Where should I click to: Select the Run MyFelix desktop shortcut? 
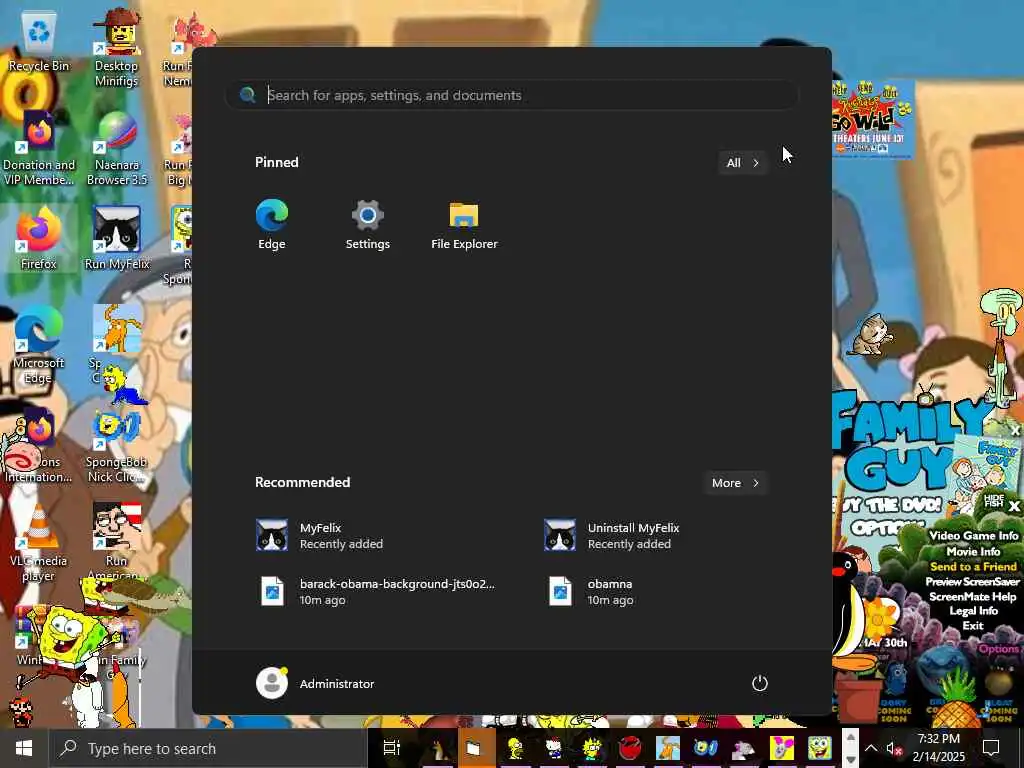coord(117,238)
